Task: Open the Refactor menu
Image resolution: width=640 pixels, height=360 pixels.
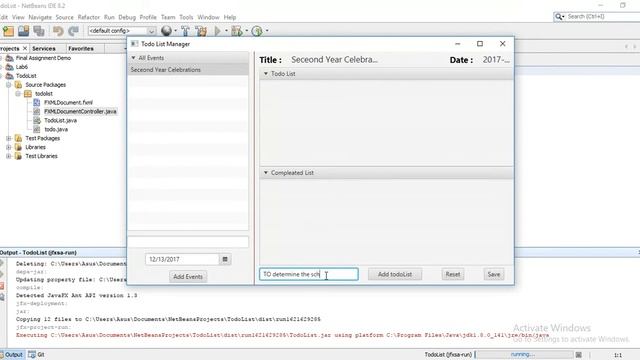Action: tap(89, 17)
